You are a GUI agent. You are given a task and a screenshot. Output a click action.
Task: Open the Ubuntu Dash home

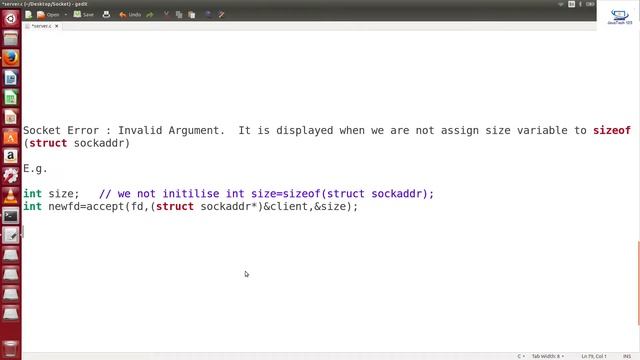11,18
